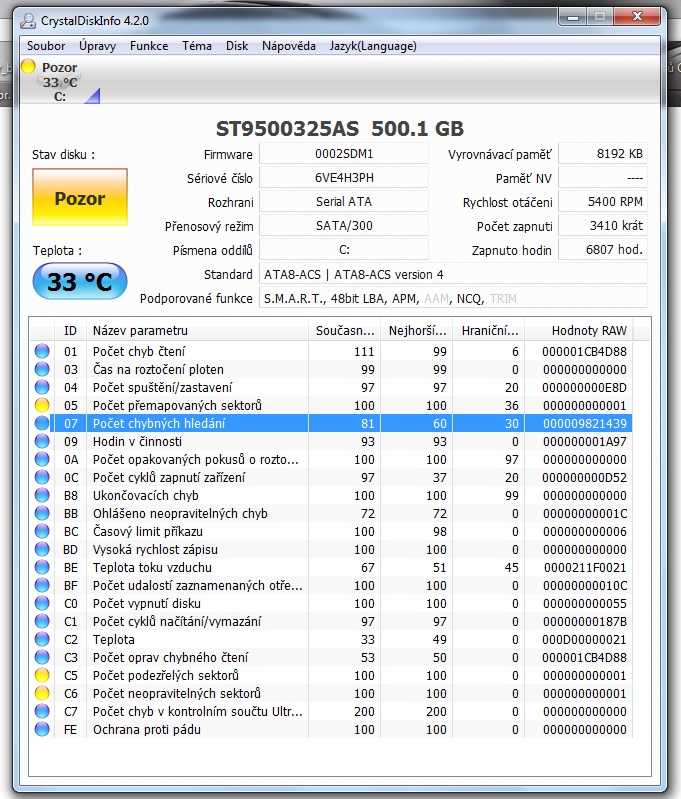Select the C: disk in the drive bar

point(60,82)
